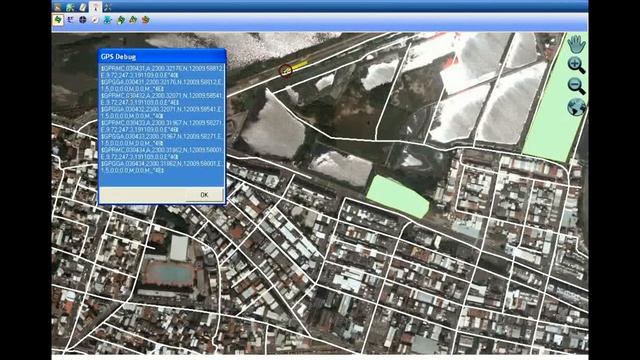Open the green icon tab in the title strip
Viewport: 640px width, 360px height.
(70, 7)
